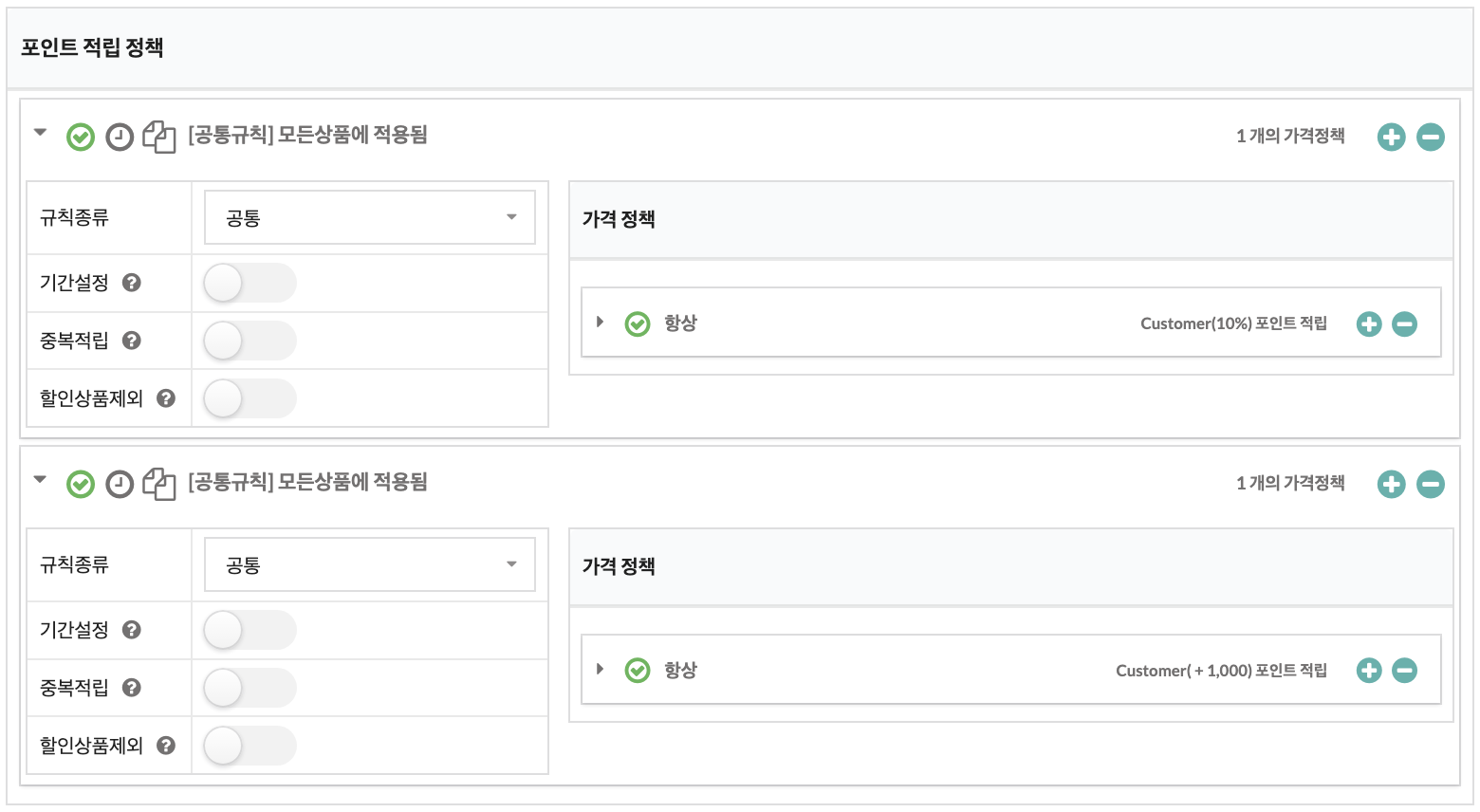Click the help icon beside the first 할인상품제외

[166, 398]
